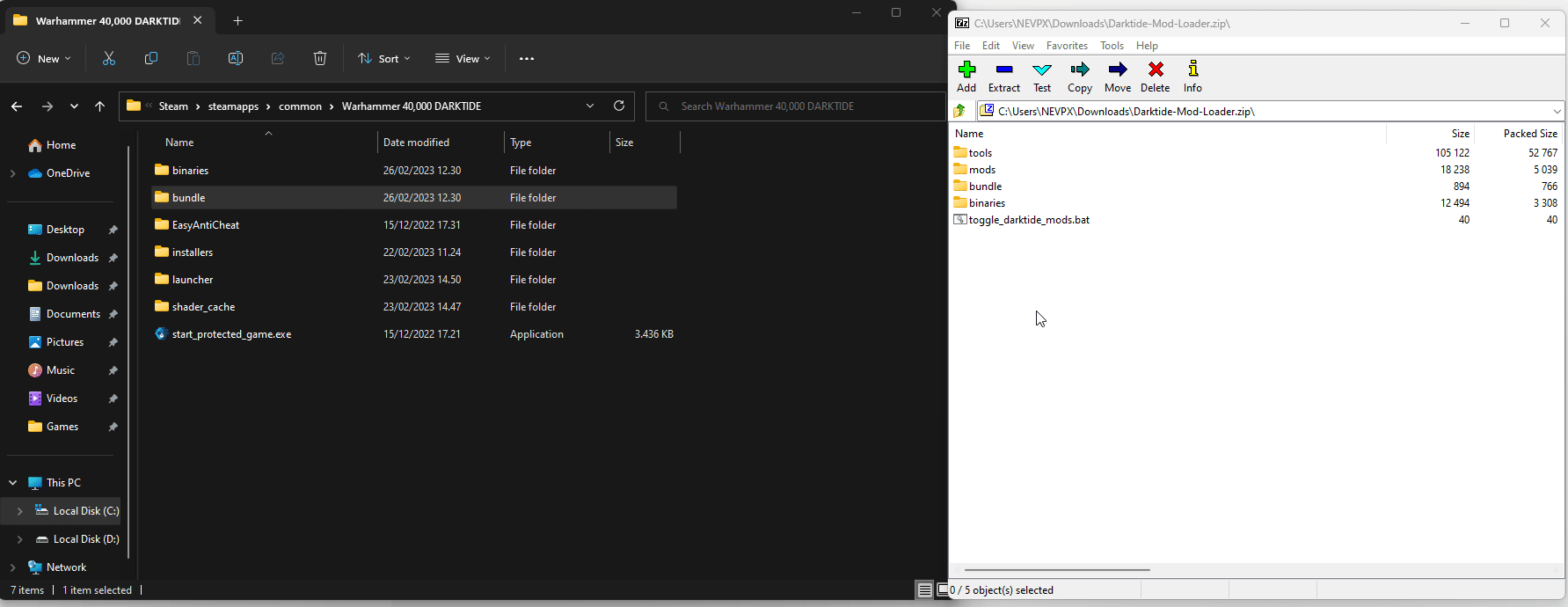Refresh the File Explorer folder view
1568x607 pixels.
[x=619, y=106]
